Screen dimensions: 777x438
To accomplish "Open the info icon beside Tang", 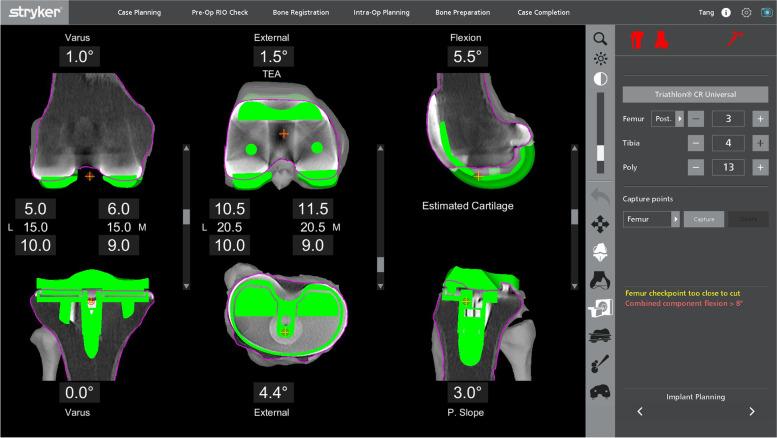I will coord(726,13).
